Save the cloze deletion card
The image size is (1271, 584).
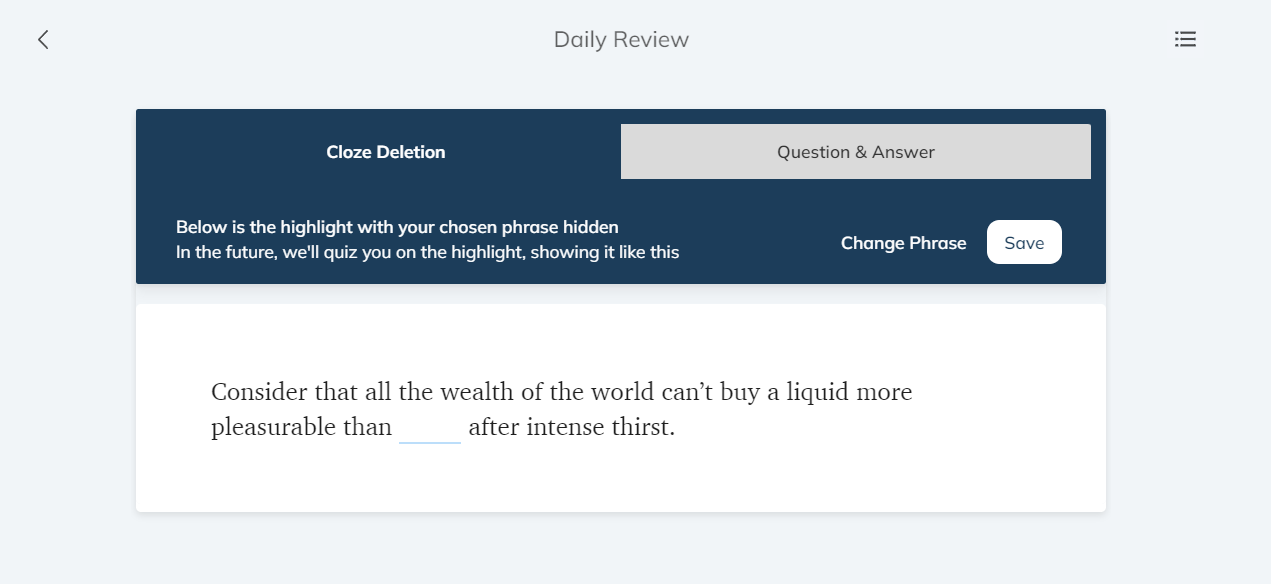1024,243
